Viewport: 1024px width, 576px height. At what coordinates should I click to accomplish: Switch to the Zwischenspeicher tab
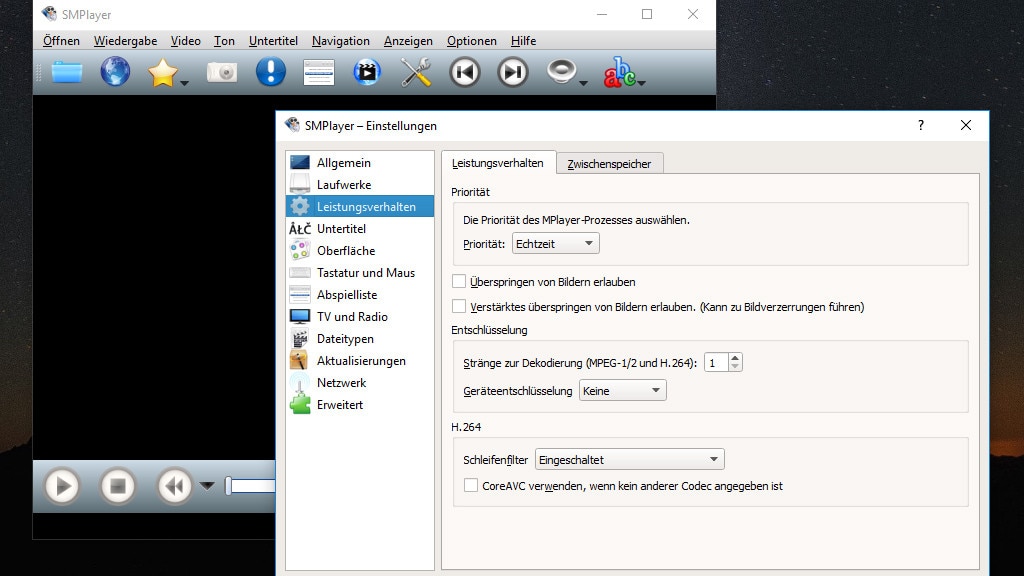[x=609, y=164]
